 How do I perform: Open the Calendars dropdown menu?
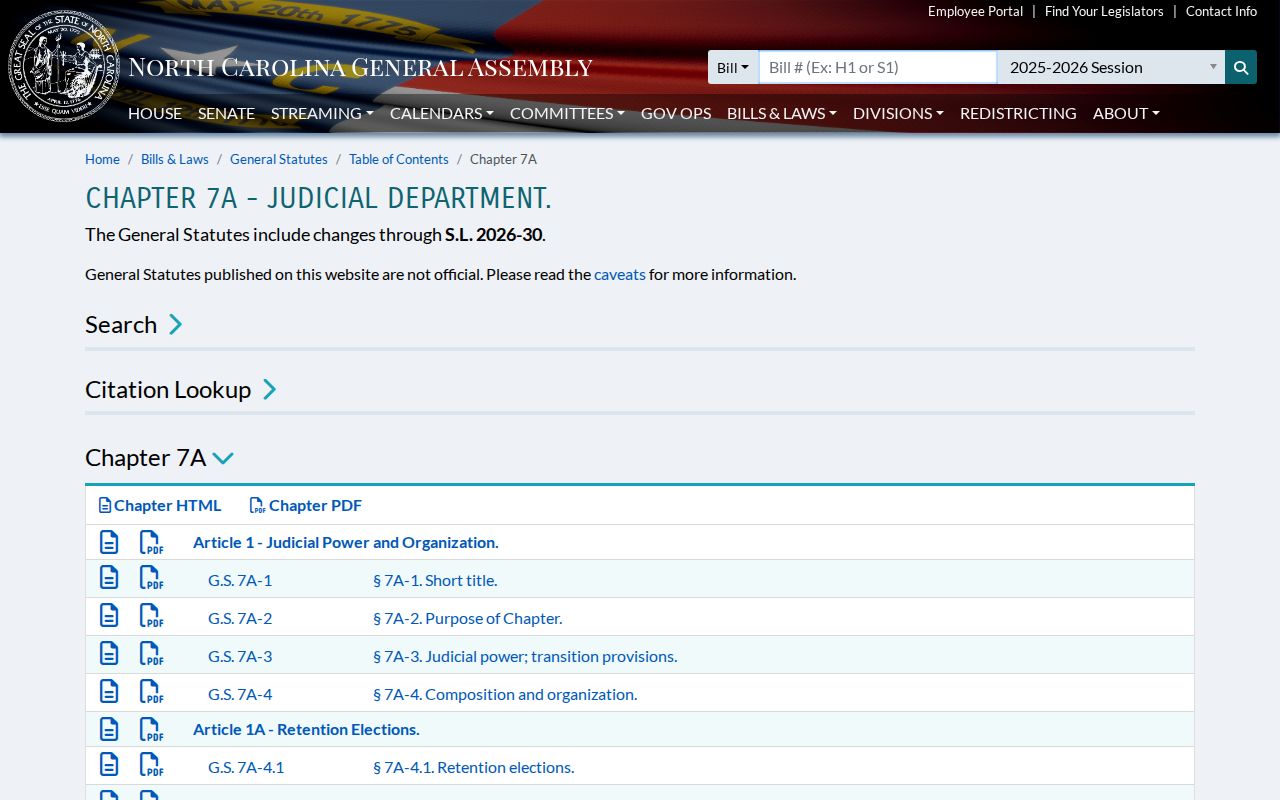pyautogui.click(x=442, y=113)
